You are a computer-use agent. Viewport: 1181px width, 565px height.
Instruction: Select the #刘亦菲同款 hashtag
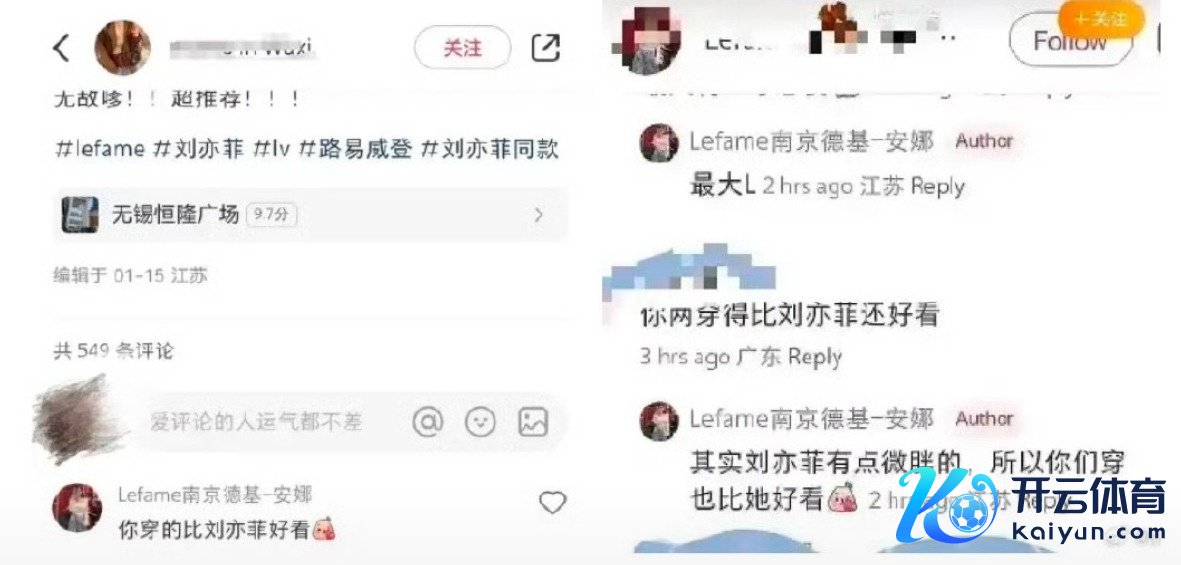tap(489, 149)
